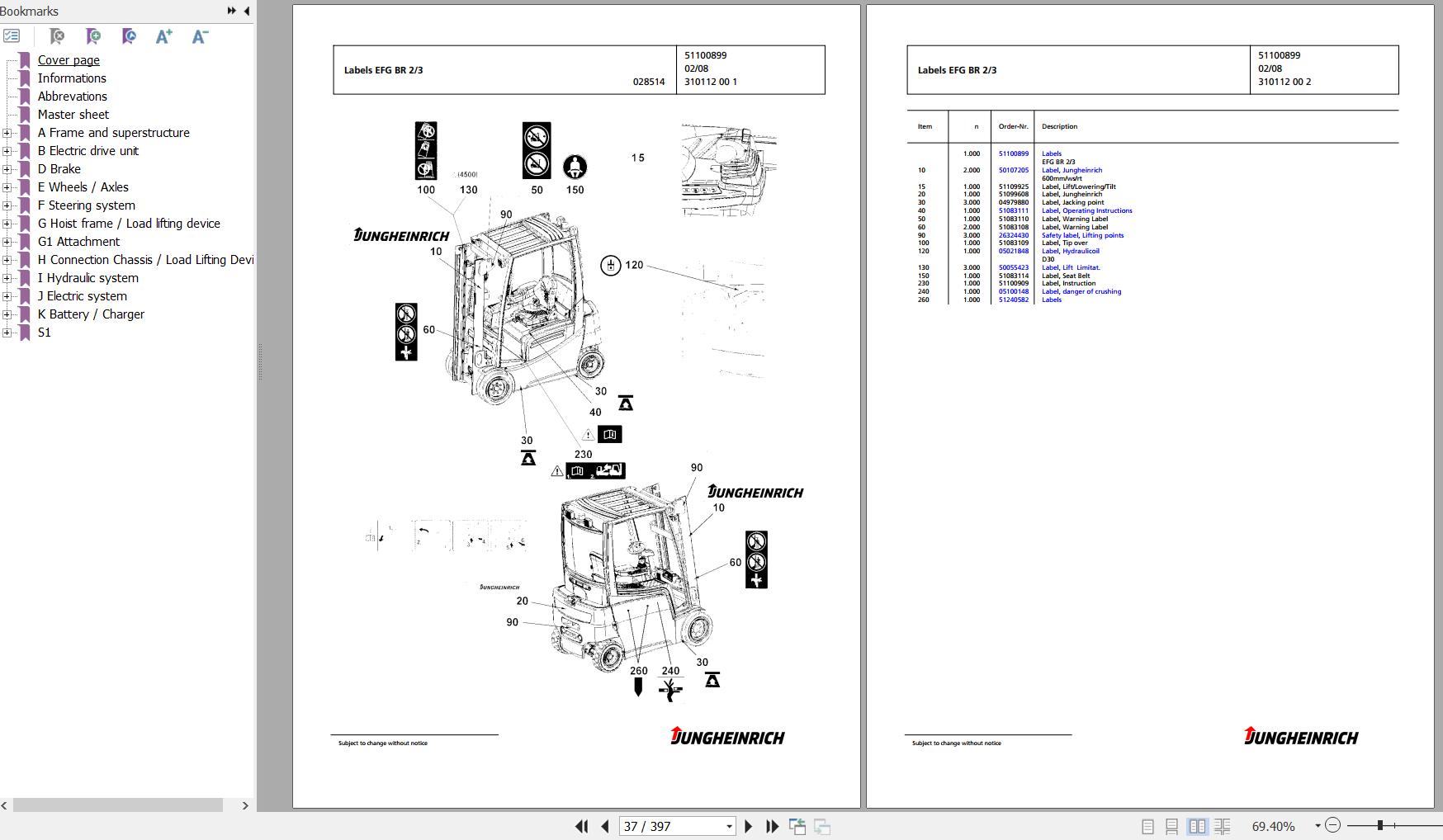Open the zoom percentage dropdown arrow
1443x840 pixels.
tap(1318, 825)
